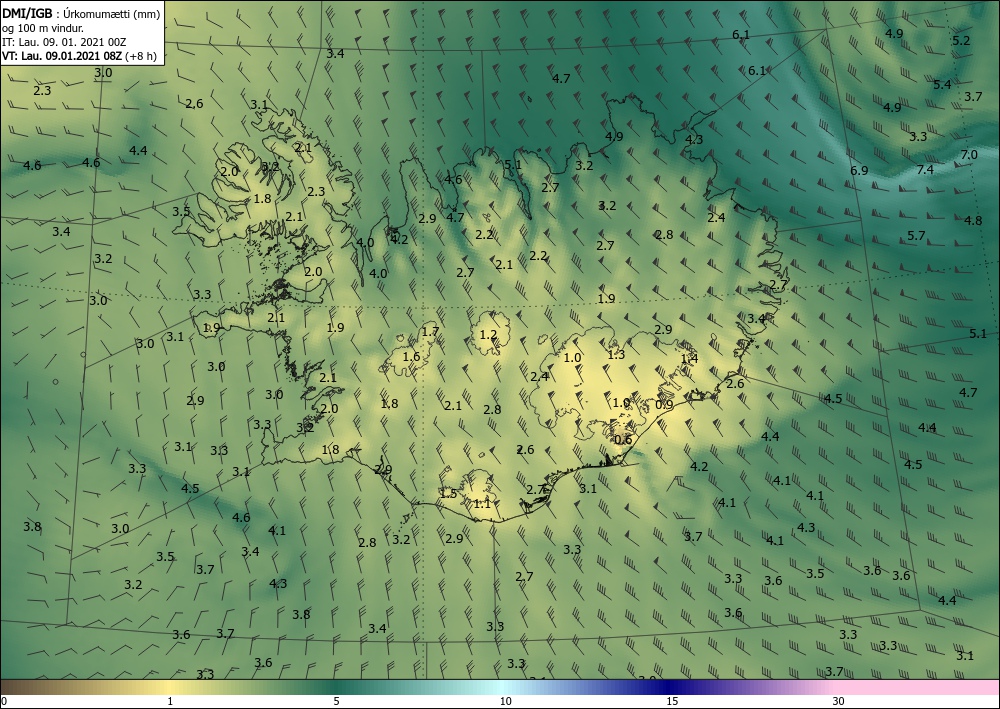Click the 1.3 value on the map
This screenshot has width=1000, height=709.
pyautogui.click(x=616, y=355)
